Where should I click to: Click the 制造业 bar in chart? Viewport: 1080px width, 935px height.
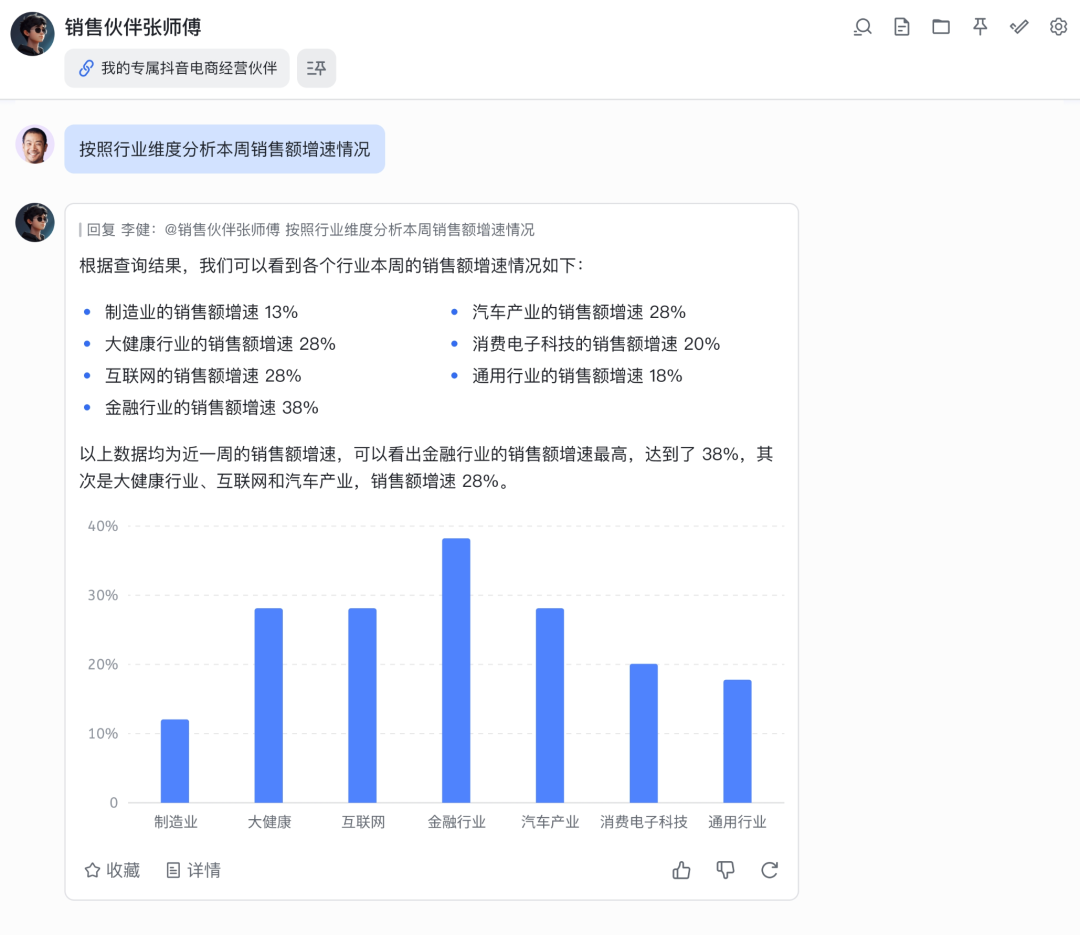pyautogui.click(x=175, y=761)
